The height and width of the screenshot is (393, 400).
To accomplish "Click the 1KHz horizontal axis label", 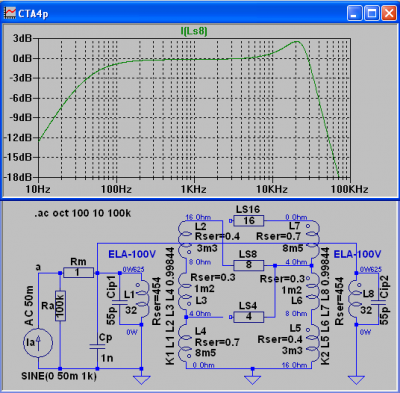I will (194, 190).
